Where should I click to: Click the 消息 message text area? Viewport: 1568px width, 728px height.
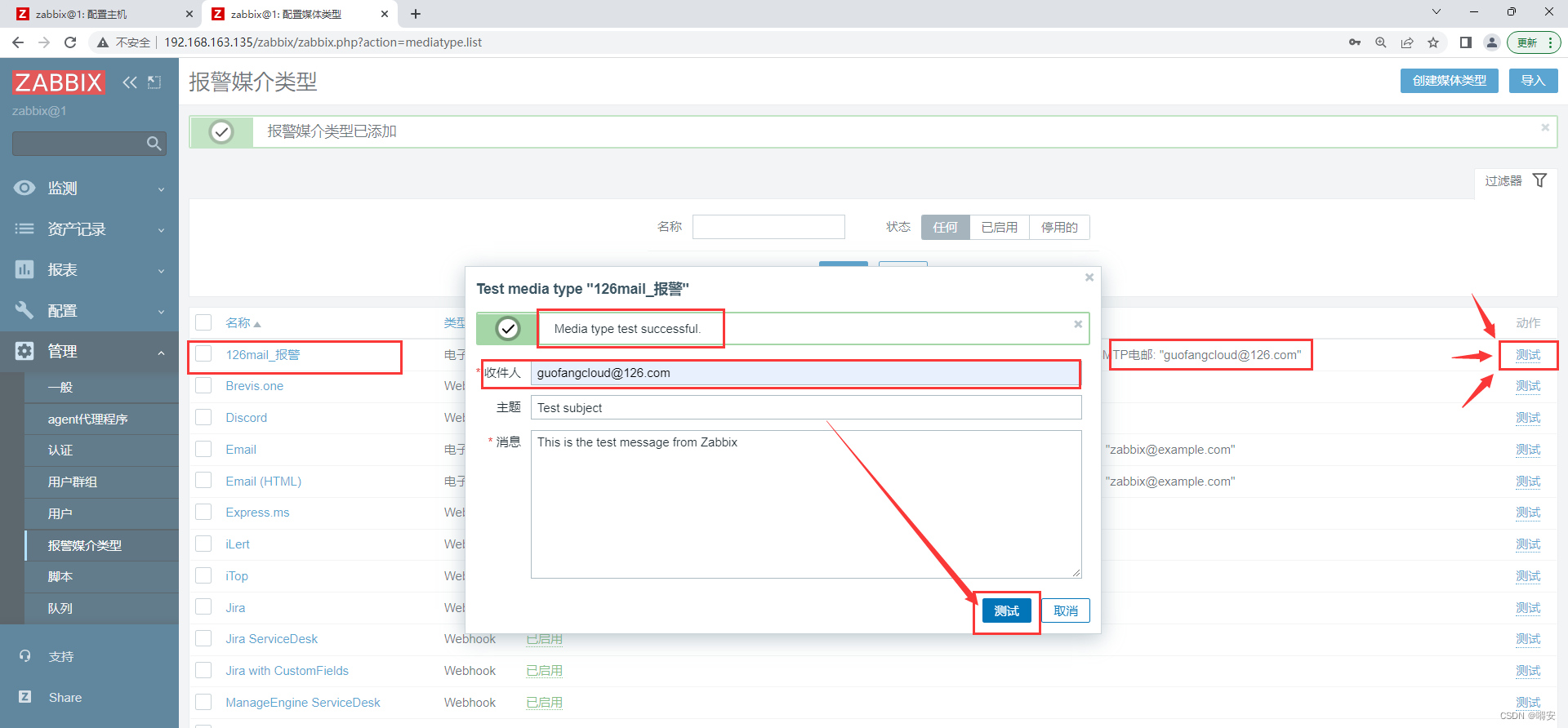coord(806,504)
